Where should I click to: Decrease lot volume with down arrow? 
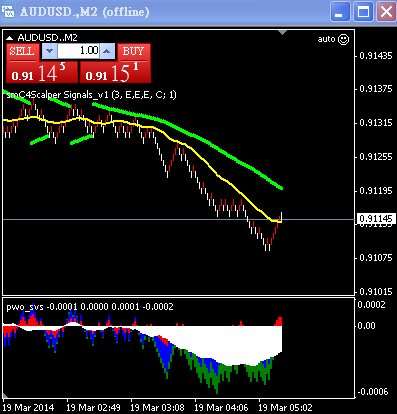(x=49, y=51)
